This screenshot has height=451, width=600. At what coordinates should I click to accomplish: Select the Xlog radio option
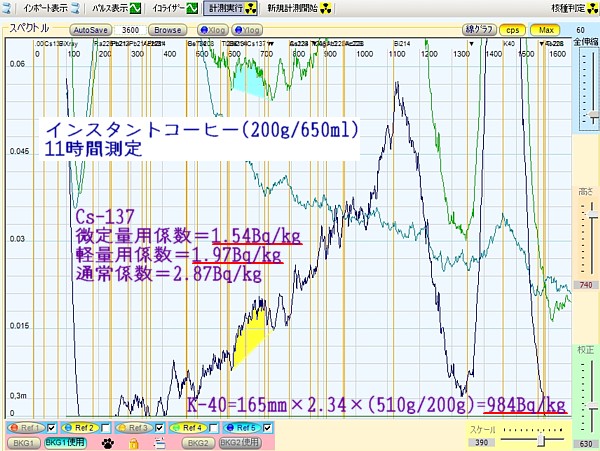pos(212,30)
